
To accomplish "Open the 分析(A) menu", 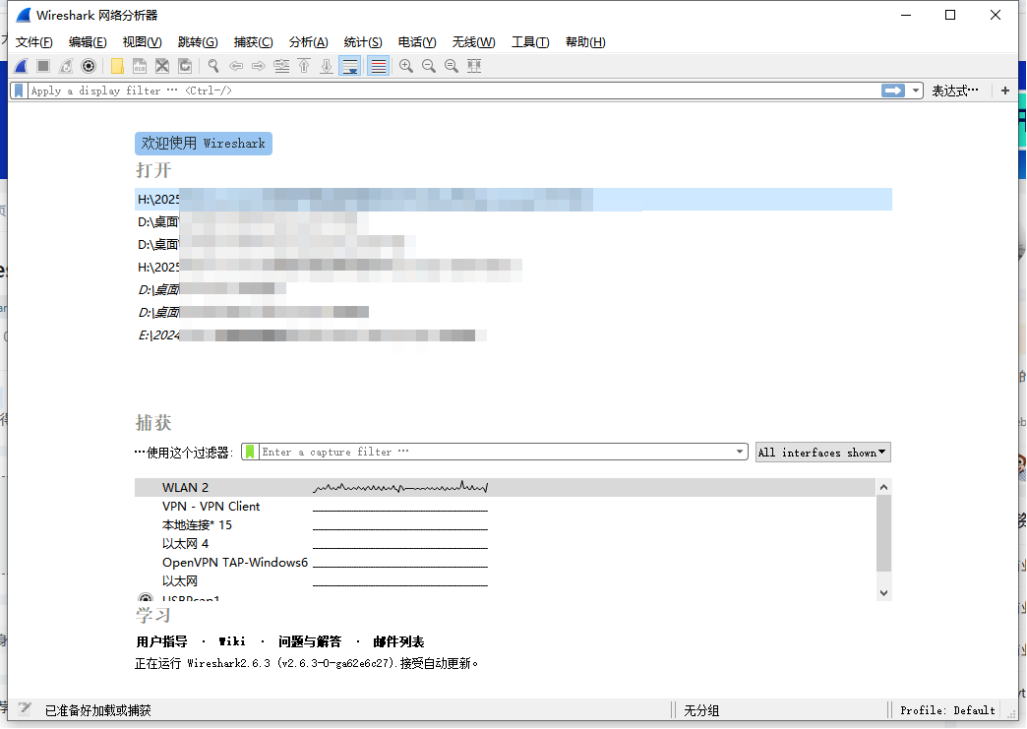I will coord(308,42).
